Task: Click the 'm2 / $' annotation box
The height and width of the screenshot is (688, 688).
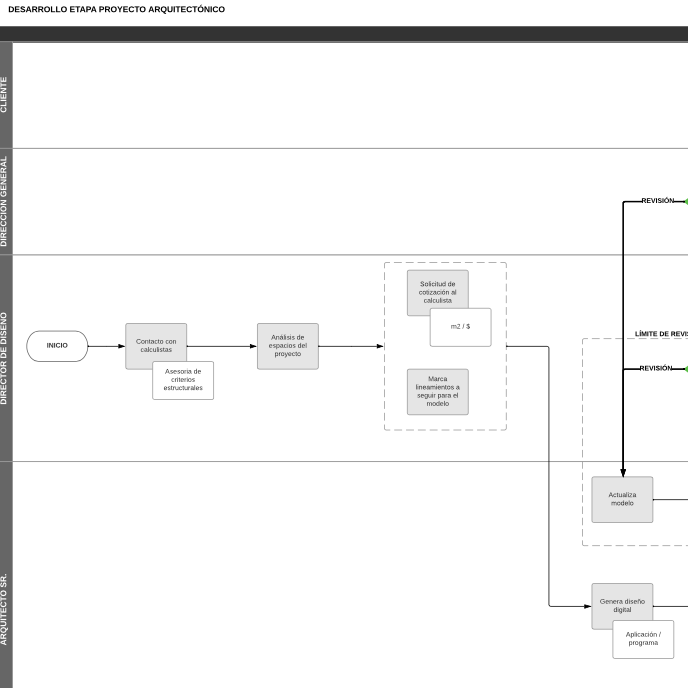Action: [x=461, y=328]
